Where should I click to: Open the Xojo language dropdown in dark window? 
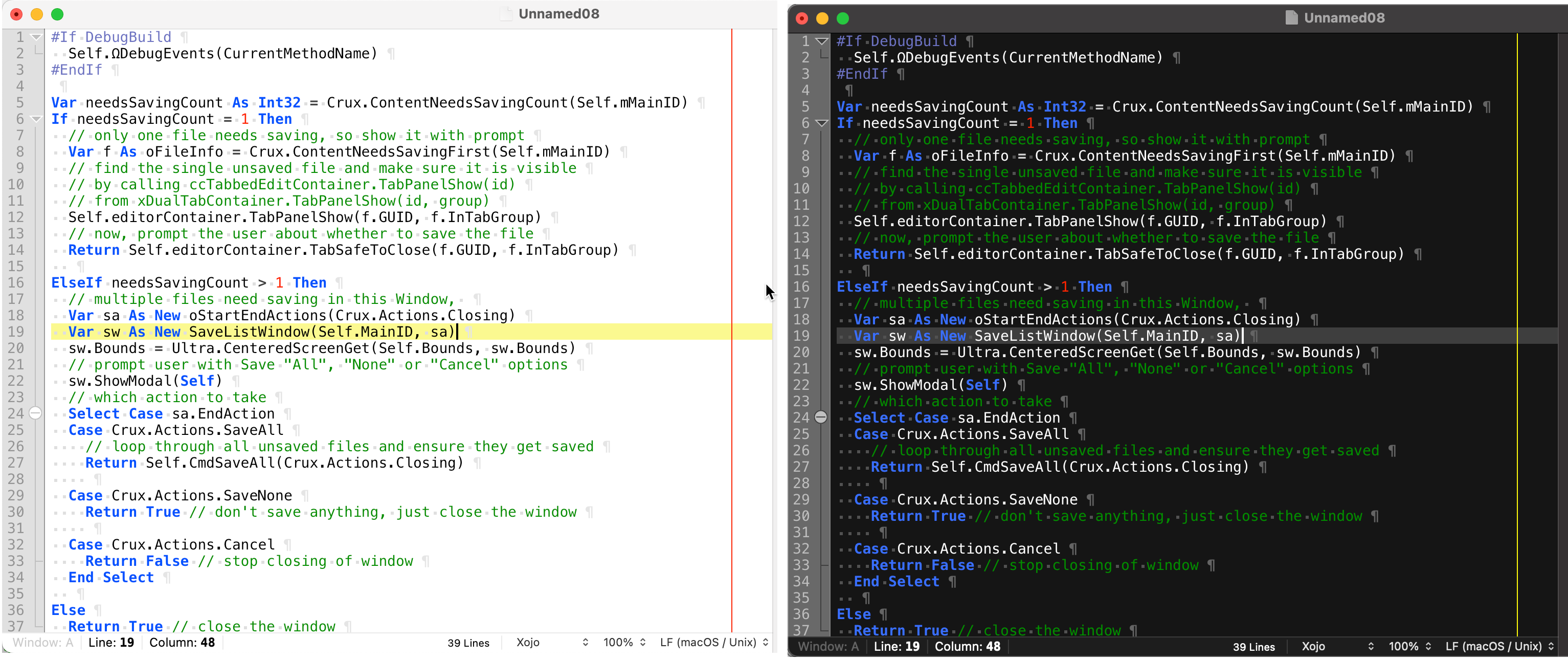pos(1337,647)
